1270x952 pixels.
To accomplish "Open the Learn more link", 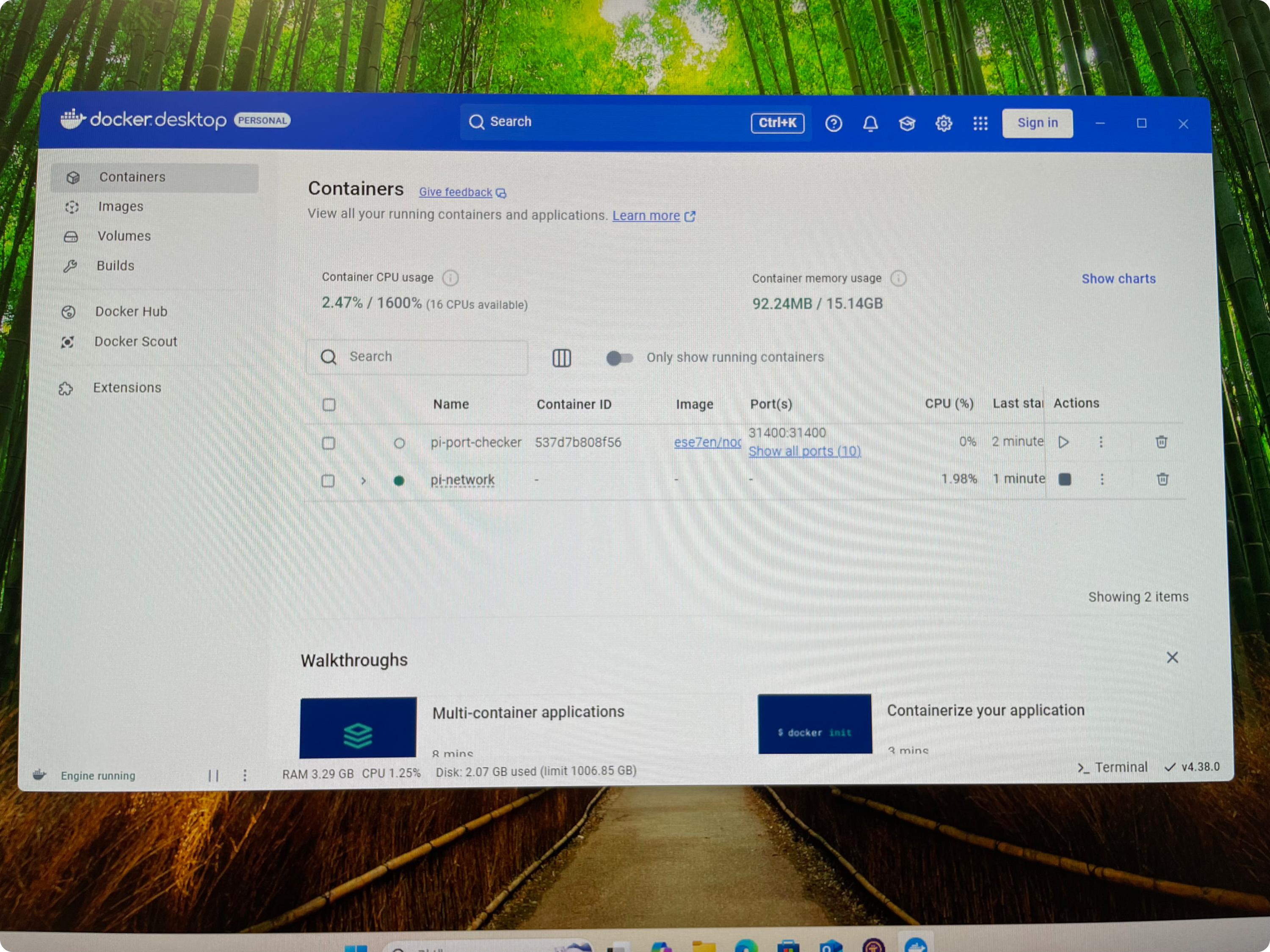I will (x=646, y=216).
